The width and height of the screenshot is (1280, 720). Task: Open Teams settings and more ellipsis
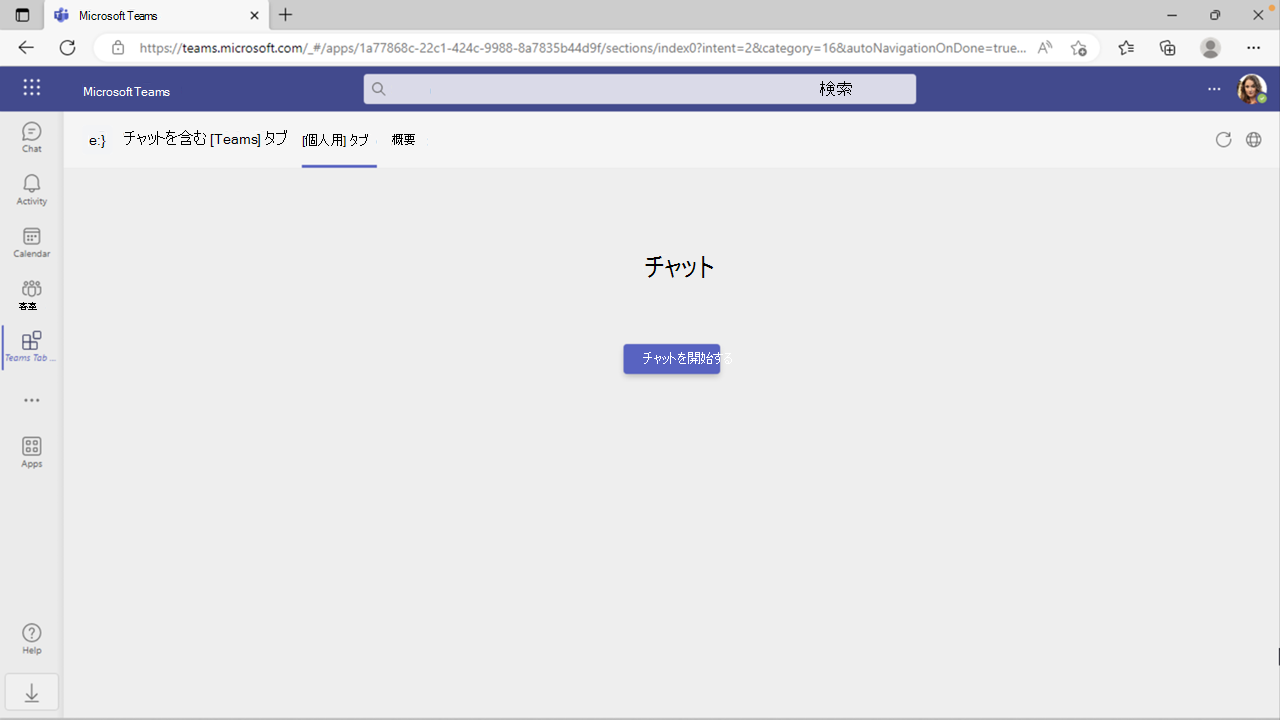click(x=1214, y=89)
